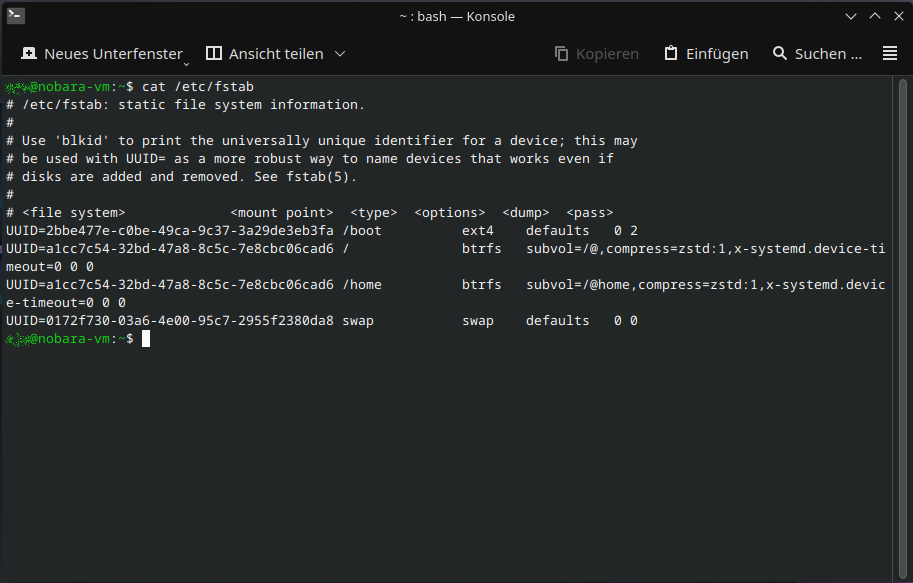The image size is (913, 583).
Task: Click the swap UUID line in fstab output
Action: point(170,321)
